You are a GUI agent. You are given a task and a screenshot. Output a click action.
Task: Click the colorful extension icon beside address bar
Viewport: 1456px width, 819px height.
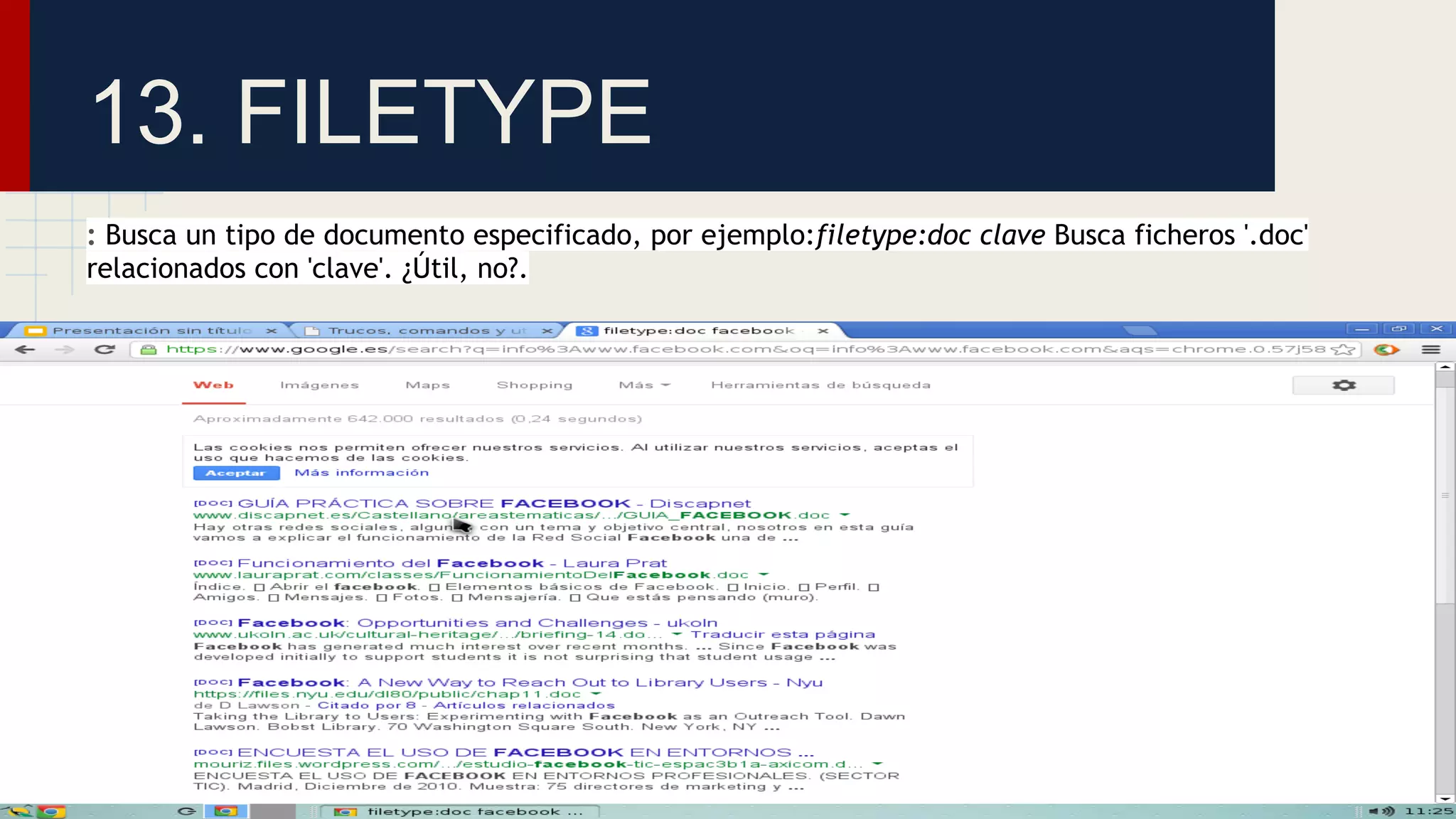[1386, 349]
